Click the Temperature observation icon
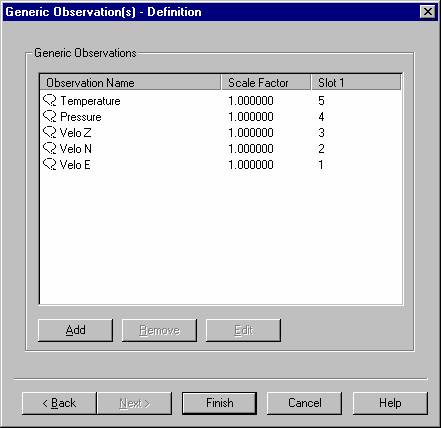Image resolution: width=441 pixels, height=428 pixels. pos(50,100)
